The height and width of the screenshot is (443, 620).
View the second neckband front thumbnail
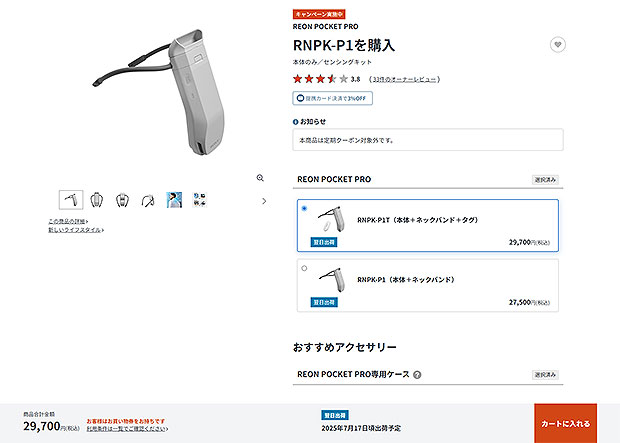(x=97, y=200)
